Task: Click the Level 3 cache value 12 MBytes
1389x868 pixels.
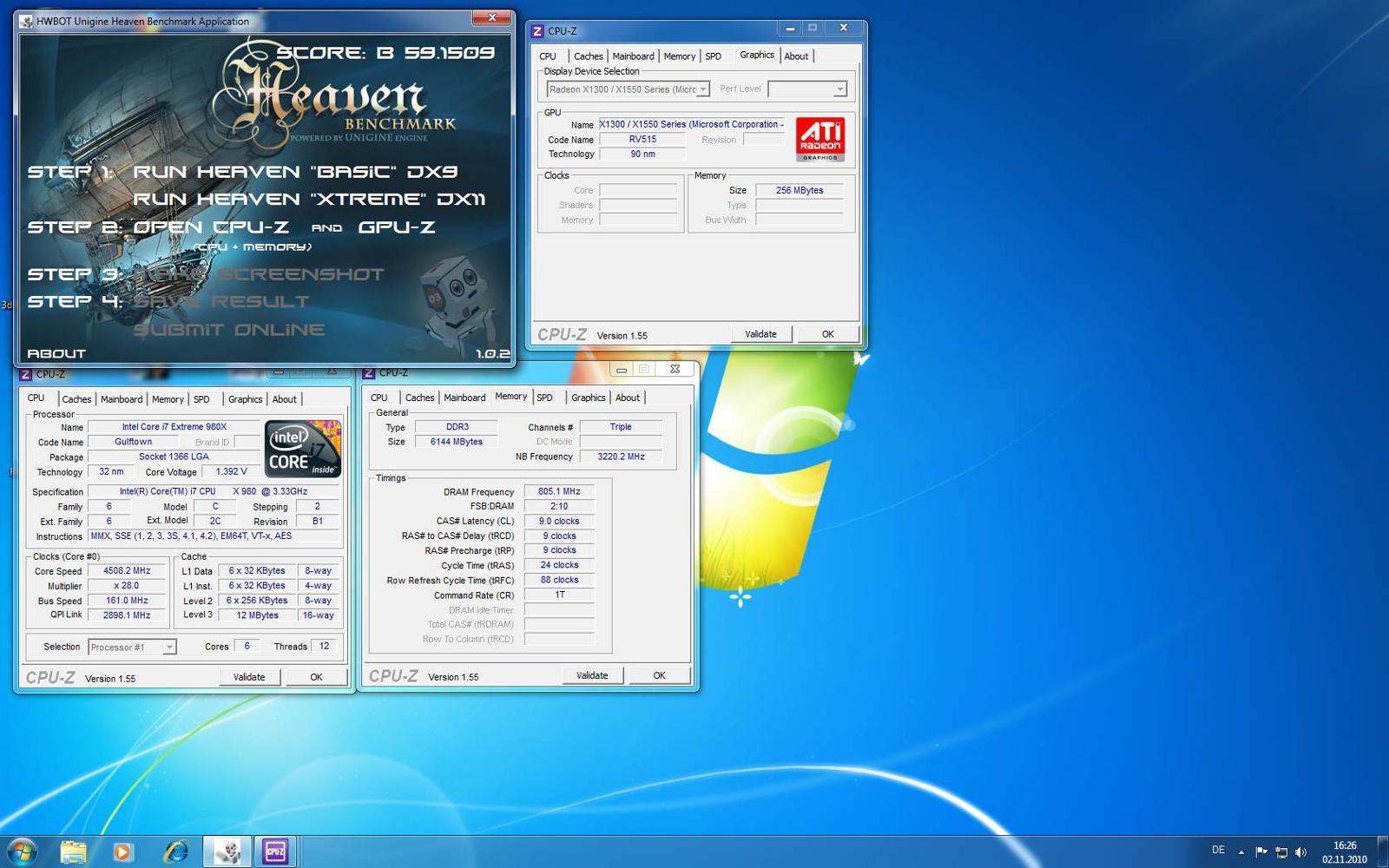Action: [x=258, y=615]
